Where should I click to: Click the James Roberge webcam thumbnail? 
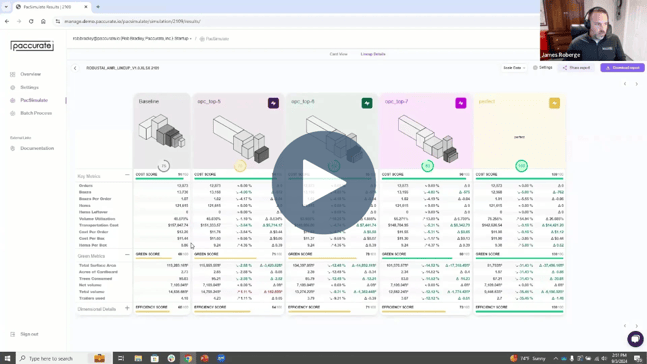pos(593,30)
